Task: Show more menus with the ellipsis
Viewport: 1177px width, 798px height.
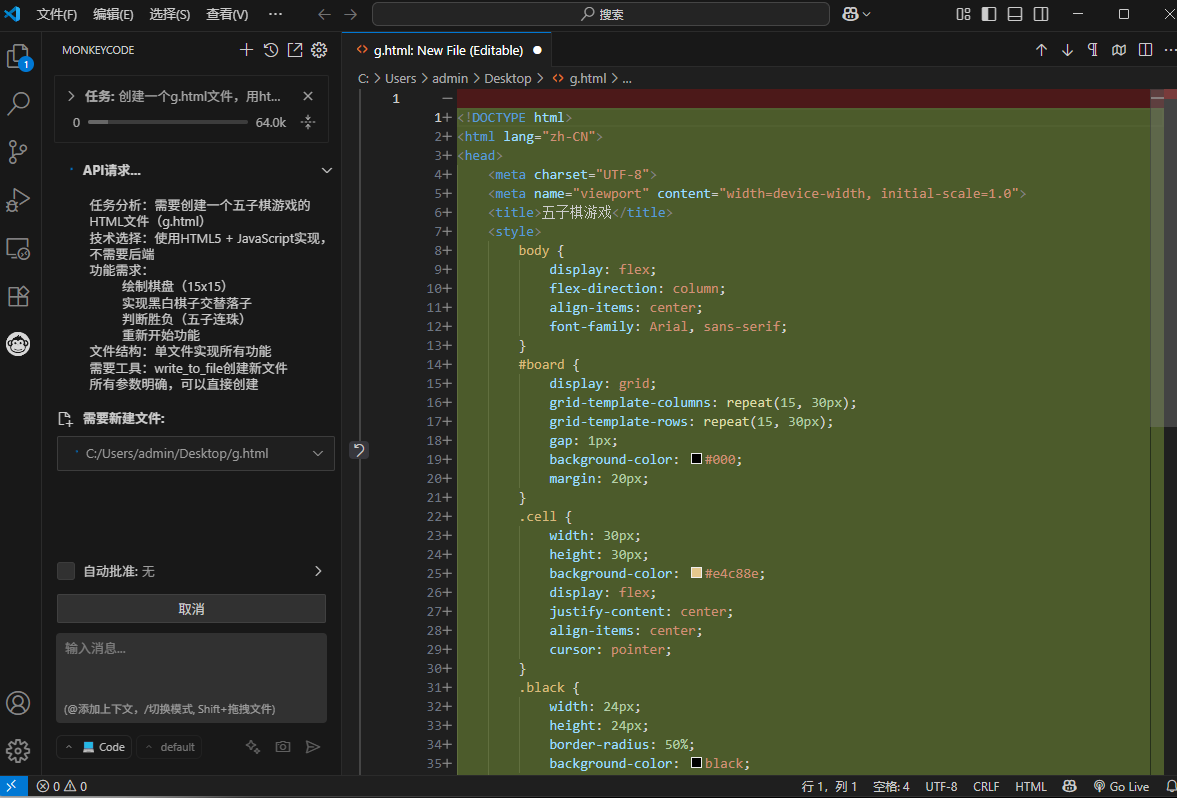Action: (275, 14)
